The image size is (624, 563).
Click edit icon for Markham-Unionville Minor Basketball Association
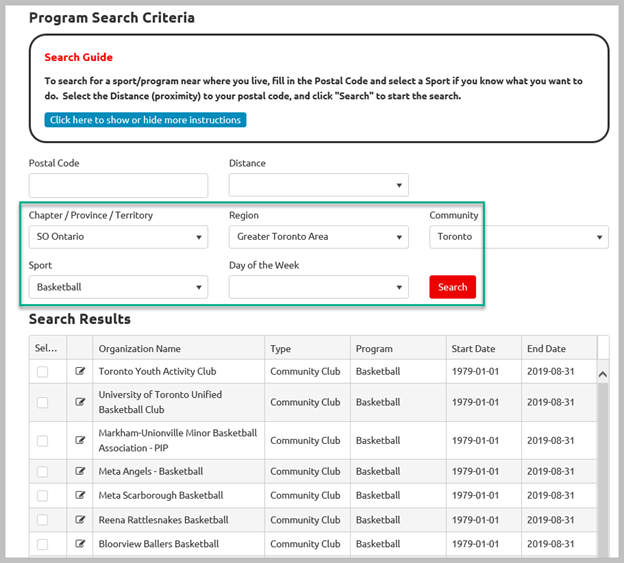tap(80, 440)
